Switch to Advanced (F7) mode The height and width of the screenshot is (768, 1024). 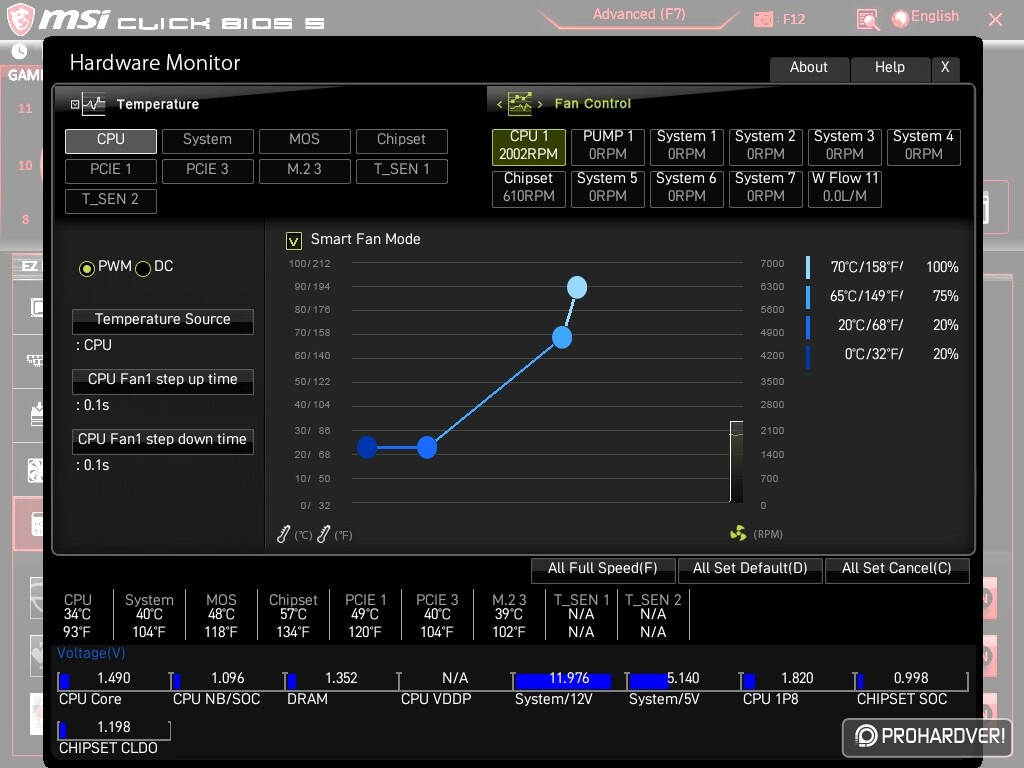coord(639,15)
